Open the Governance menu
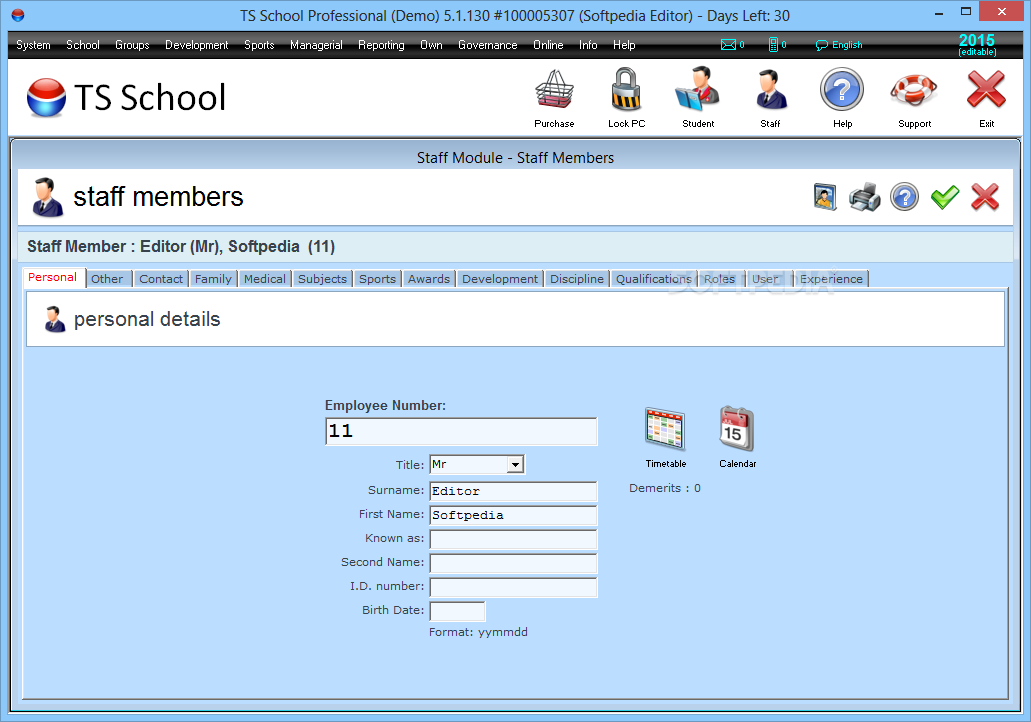Image resolution: width=1031 pixels, height=722 pixels. point(488,45)
